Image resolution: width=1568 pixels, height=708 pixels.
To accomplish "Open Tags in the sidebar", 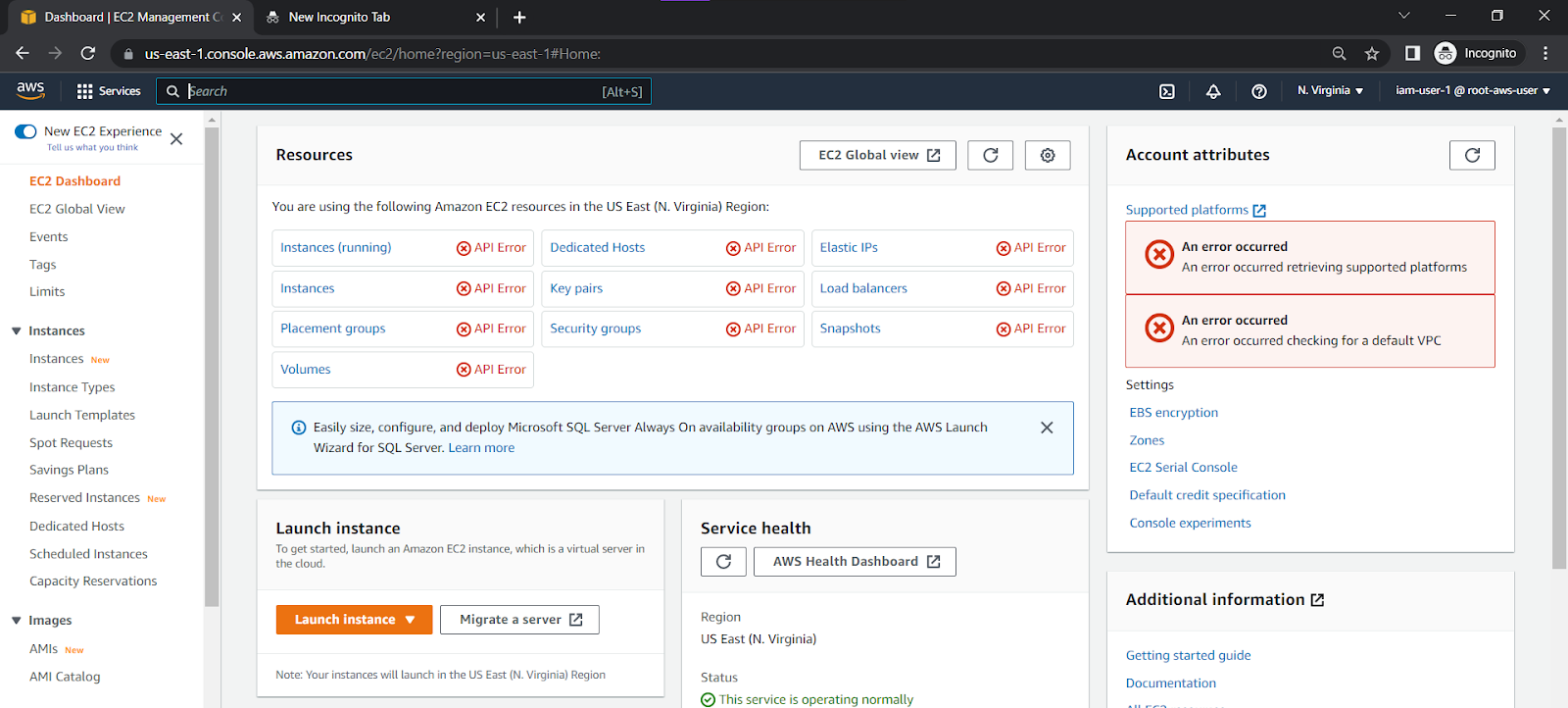I will coord(43,265).
